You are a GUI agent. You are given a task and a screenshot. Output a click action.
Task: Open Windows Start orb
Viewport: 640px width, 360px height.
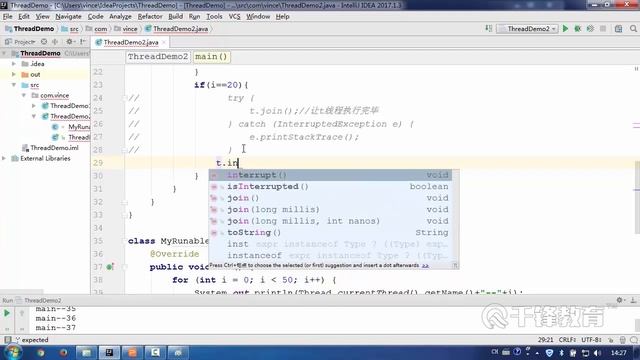coord(13,352)
